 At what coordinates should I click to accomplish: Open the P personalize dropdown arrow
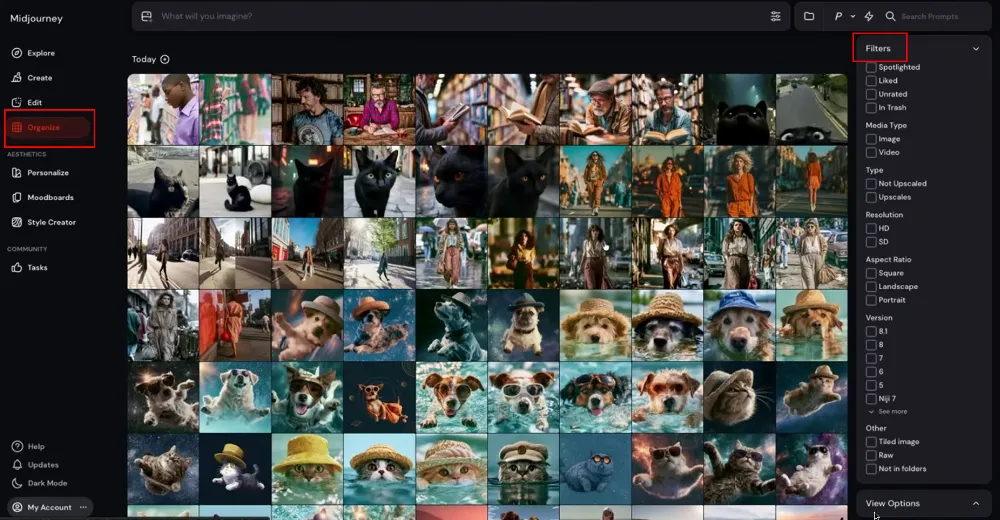(x=853, y=17)
